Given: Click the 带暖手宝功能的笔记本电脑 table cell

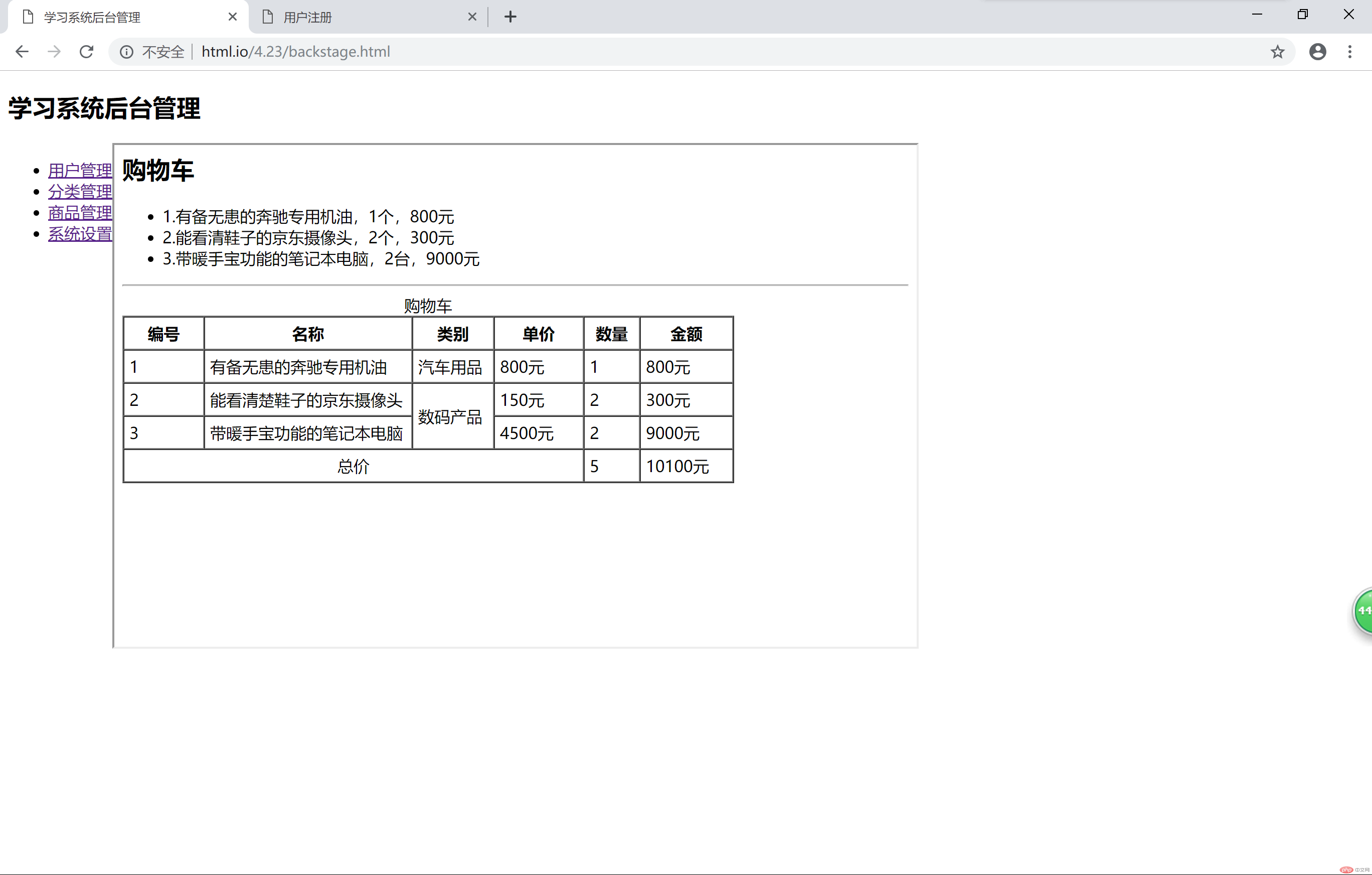Looking at the screenshot, I should 308,432.
